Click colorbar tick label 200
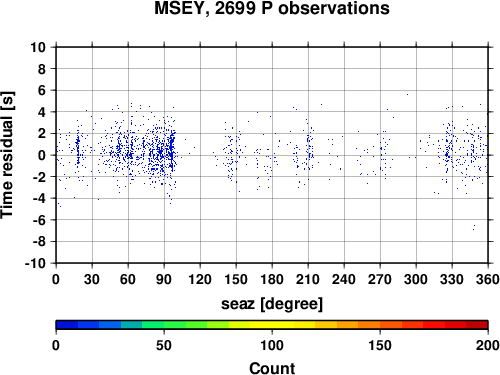The height and width of the screenshot is (375, 500). [x=488, y=345]
